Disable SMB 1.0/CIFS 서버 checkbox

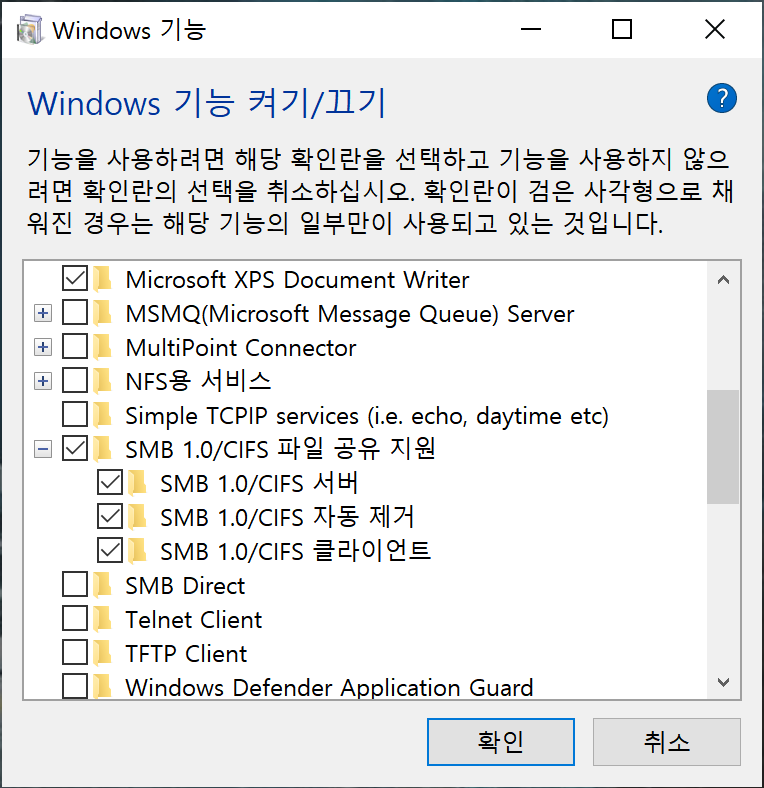(110, 482)
